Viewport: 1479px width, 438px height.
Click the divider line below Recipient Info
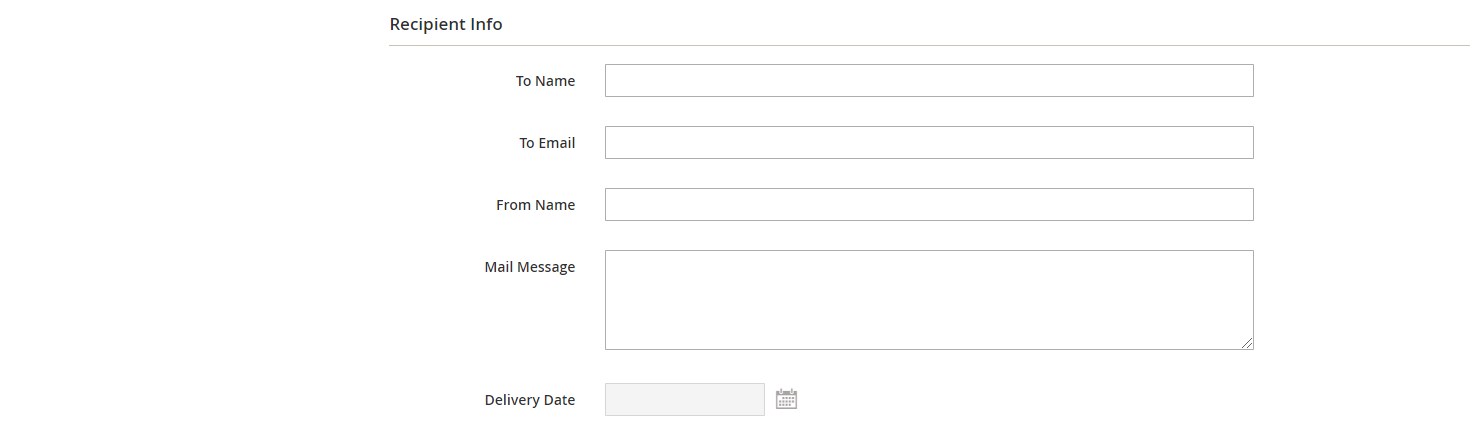(928, 45)
